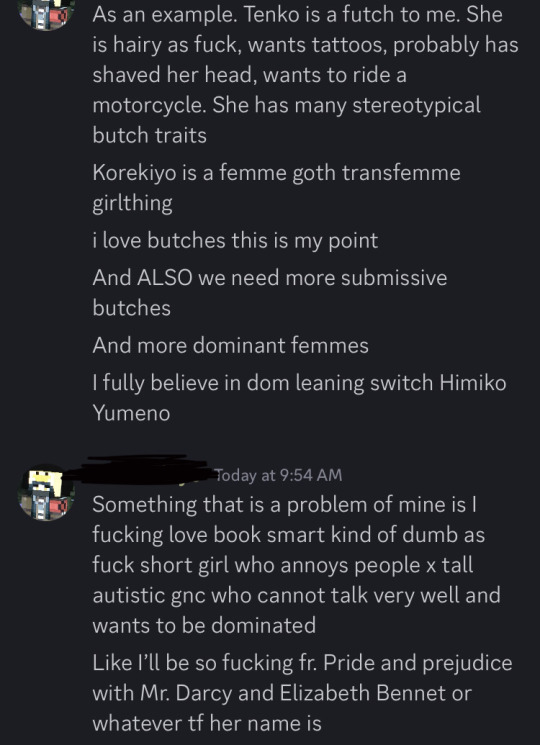Select the 'As an example. Tenko' message
The height and width of the screenshot is (745, 540).
[x=305, y=75]
